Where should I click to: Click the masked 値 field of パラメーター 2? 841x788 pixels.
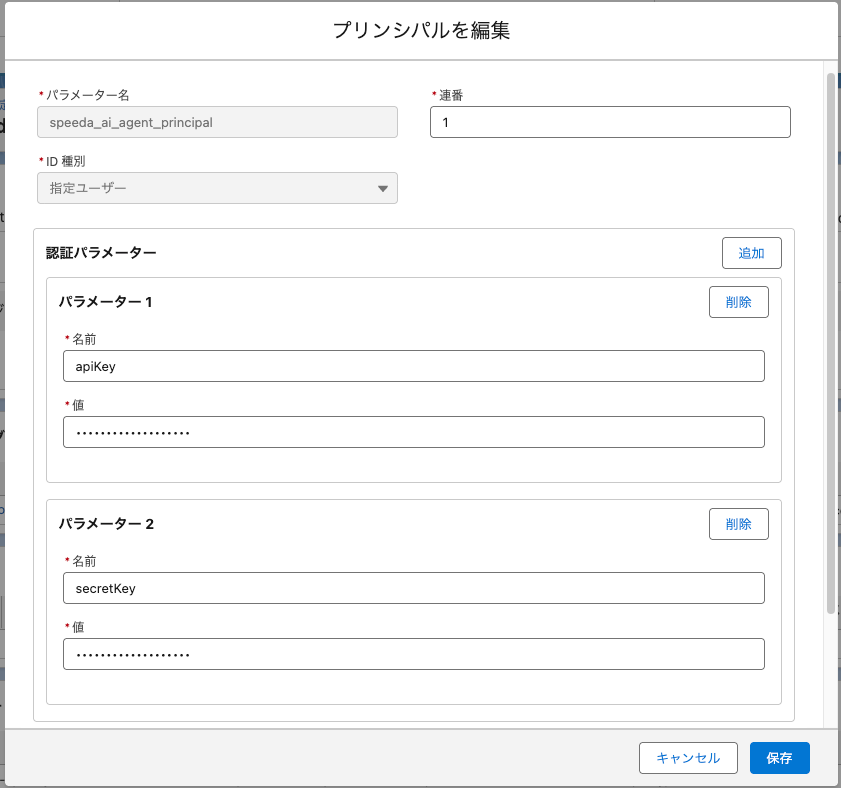pos(413,654)
